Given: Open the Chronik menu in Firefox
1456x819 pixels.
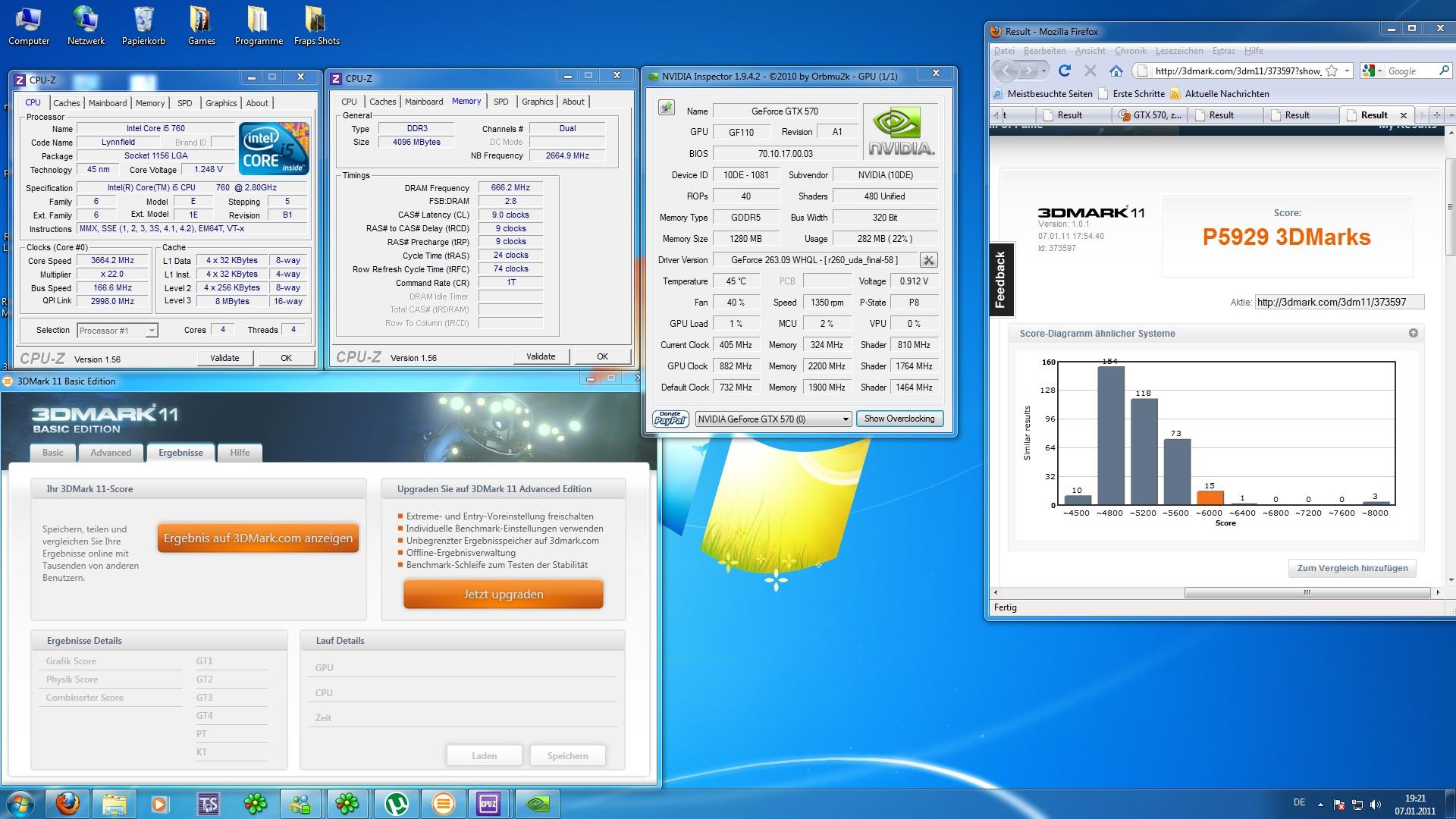Looking at the screenshot, I should 1130,51.
